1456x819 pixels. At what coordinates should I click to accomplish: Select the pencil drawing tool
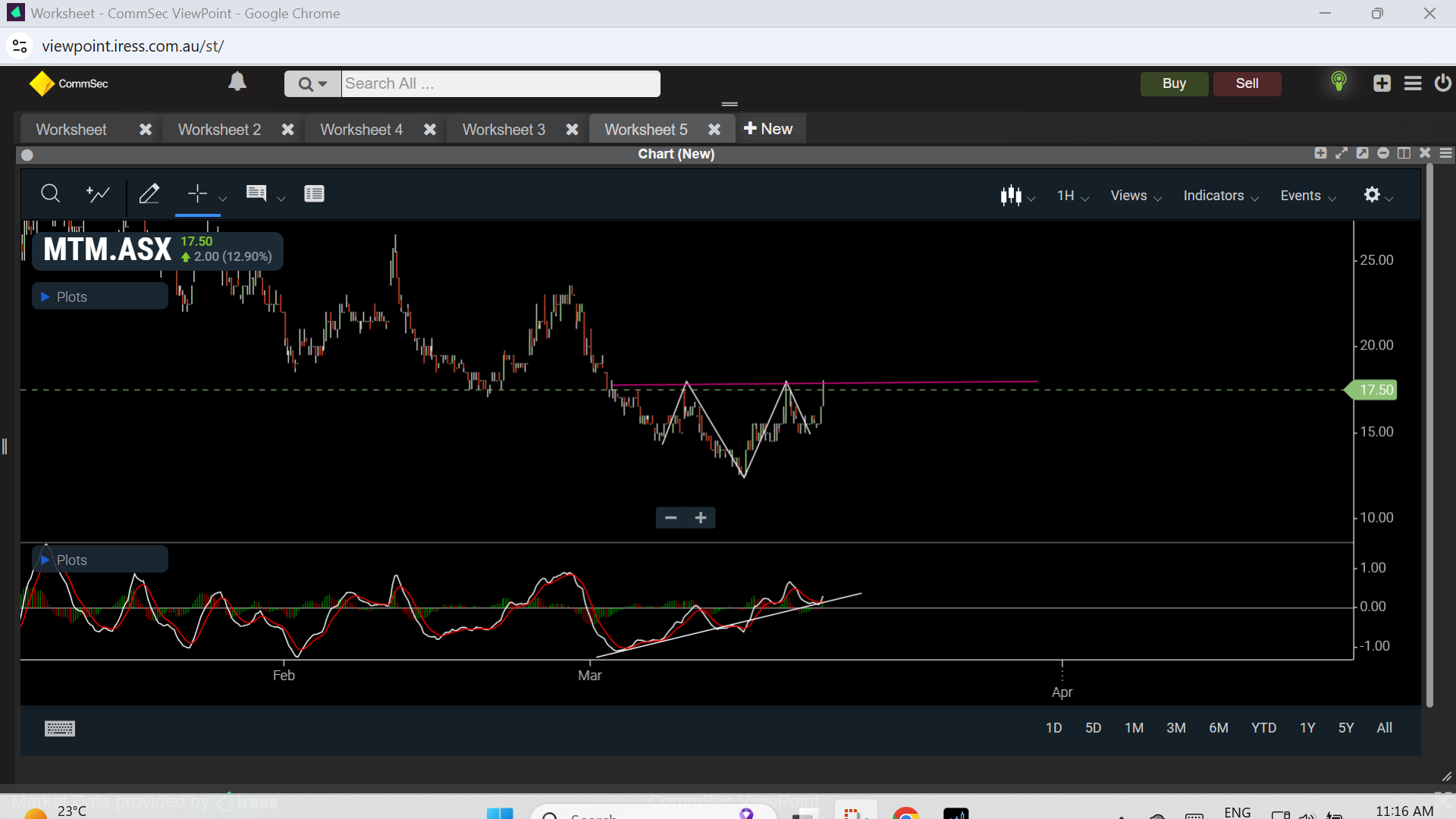click(149, 194)
